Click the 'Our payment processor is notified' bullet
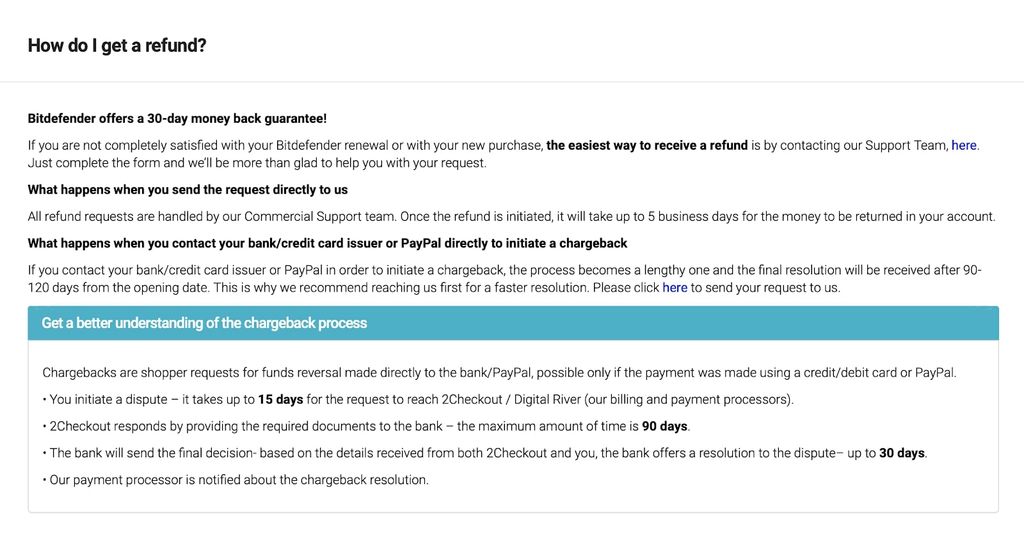The width and height of the screenshot is (1024, 548). point(237,480)
